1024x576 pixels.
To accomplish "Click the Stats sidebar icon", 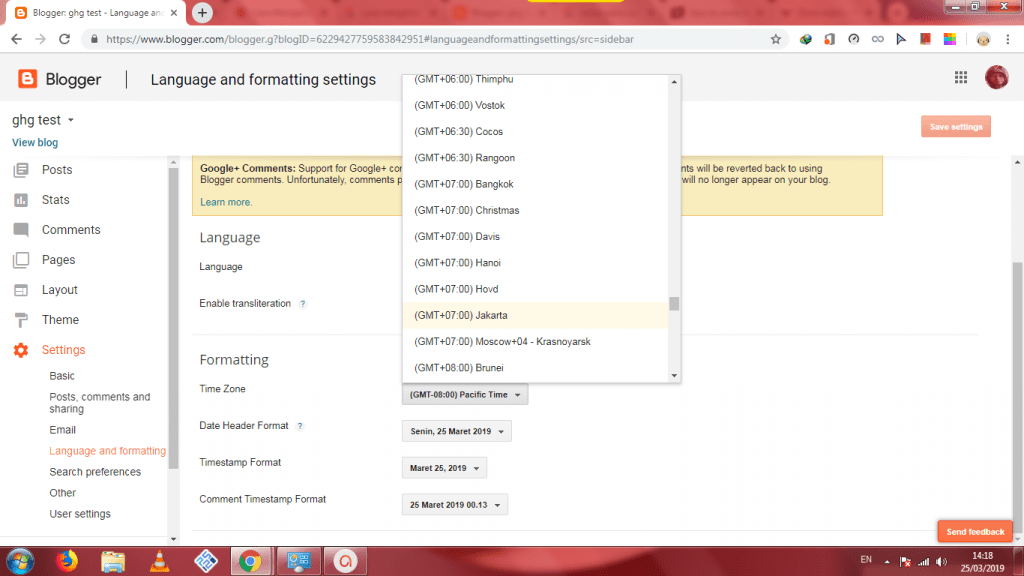I will tap(21, 200).
